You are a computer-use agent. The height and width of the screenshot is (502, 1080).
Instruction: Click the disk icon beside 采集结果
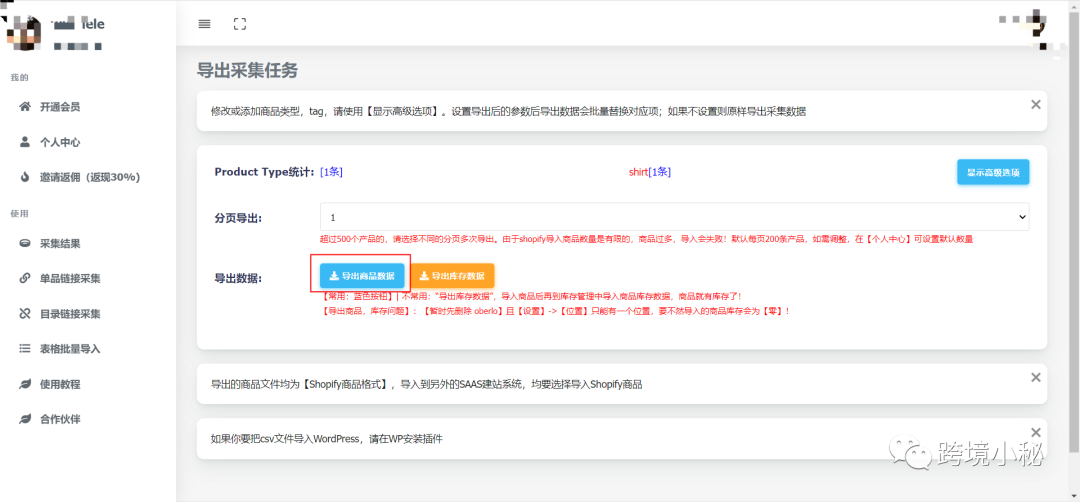(25, 243)
